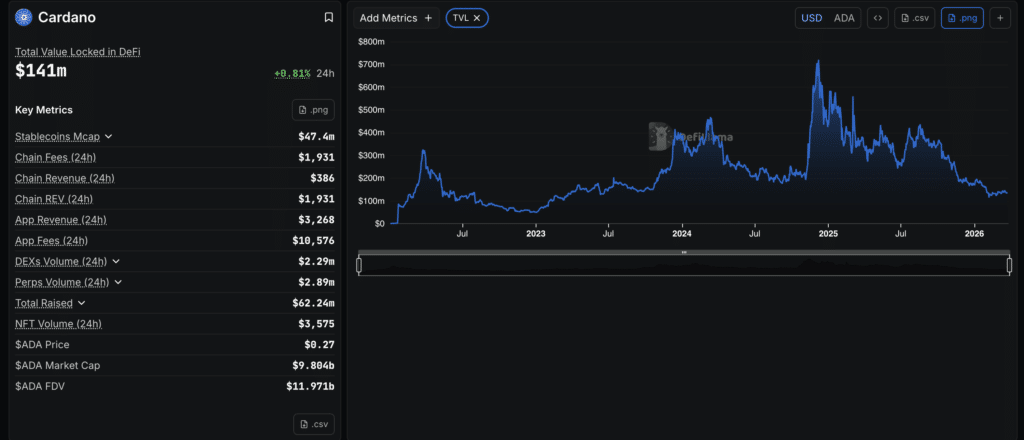Viewport: 1024px width, 440px height.
Task: Expand the Total Raised row
Action: (x=82, y=303)
